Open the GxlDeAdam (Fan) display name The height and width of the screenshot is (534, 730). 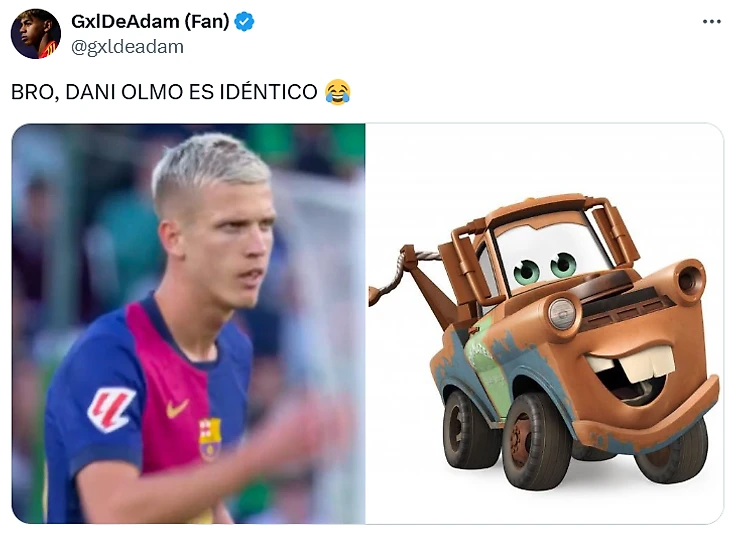(150, 21)
